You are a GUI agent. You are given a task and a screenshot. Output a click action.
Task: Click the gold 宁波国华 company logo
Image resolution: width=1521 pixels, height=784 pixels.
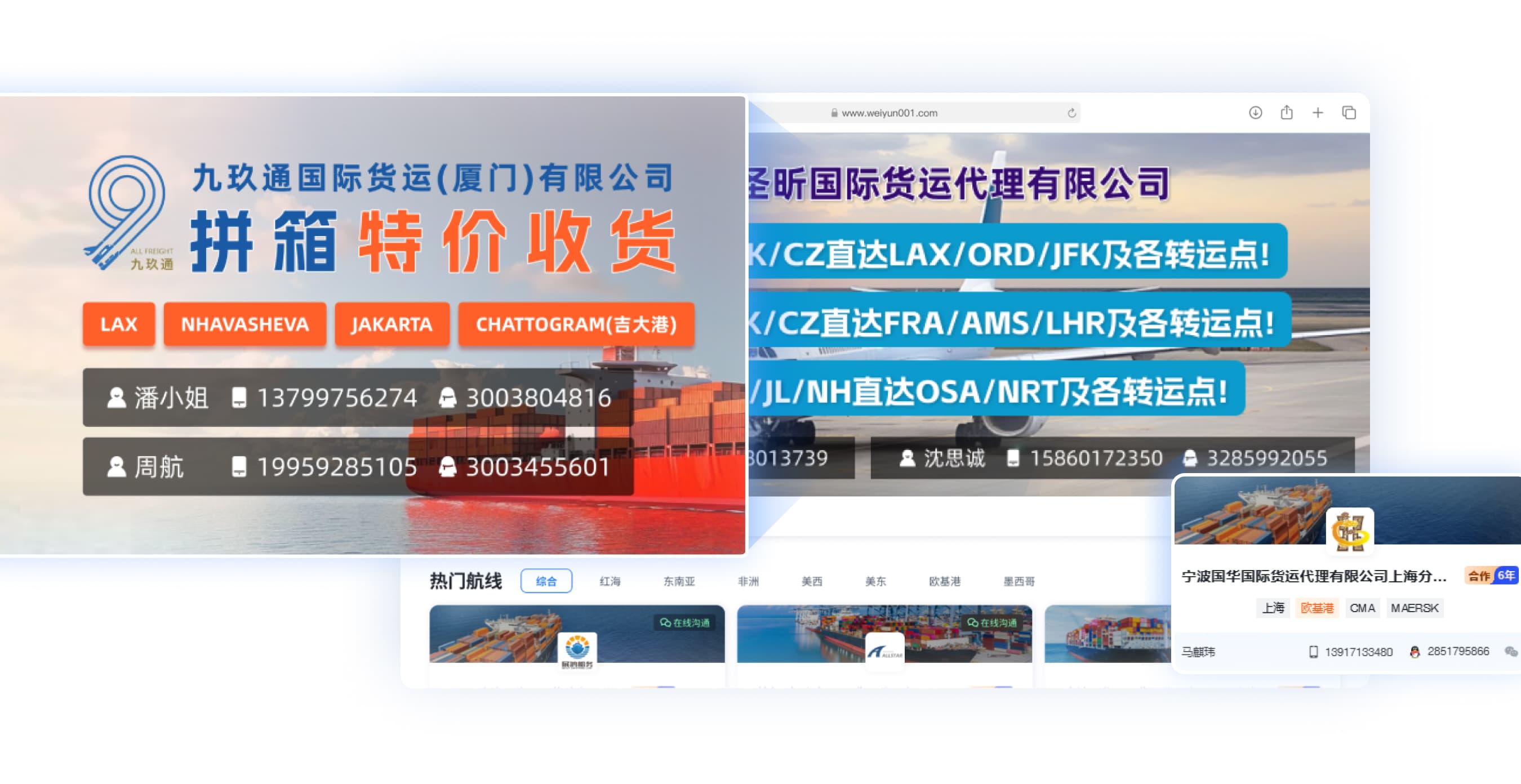(x=1350, y=531)
